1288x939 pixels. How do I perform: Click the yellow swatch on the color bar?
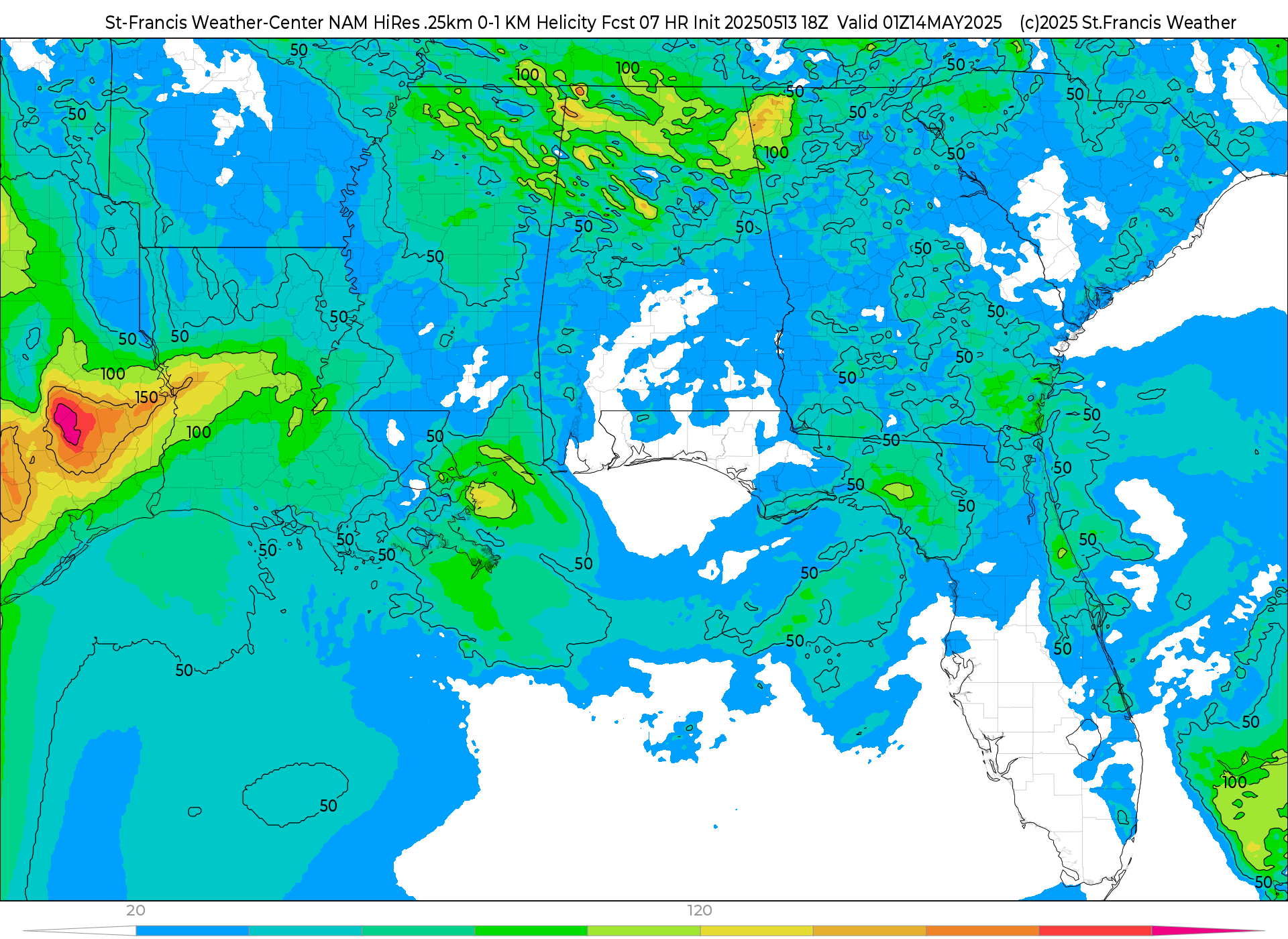click(x=757, y=931)
